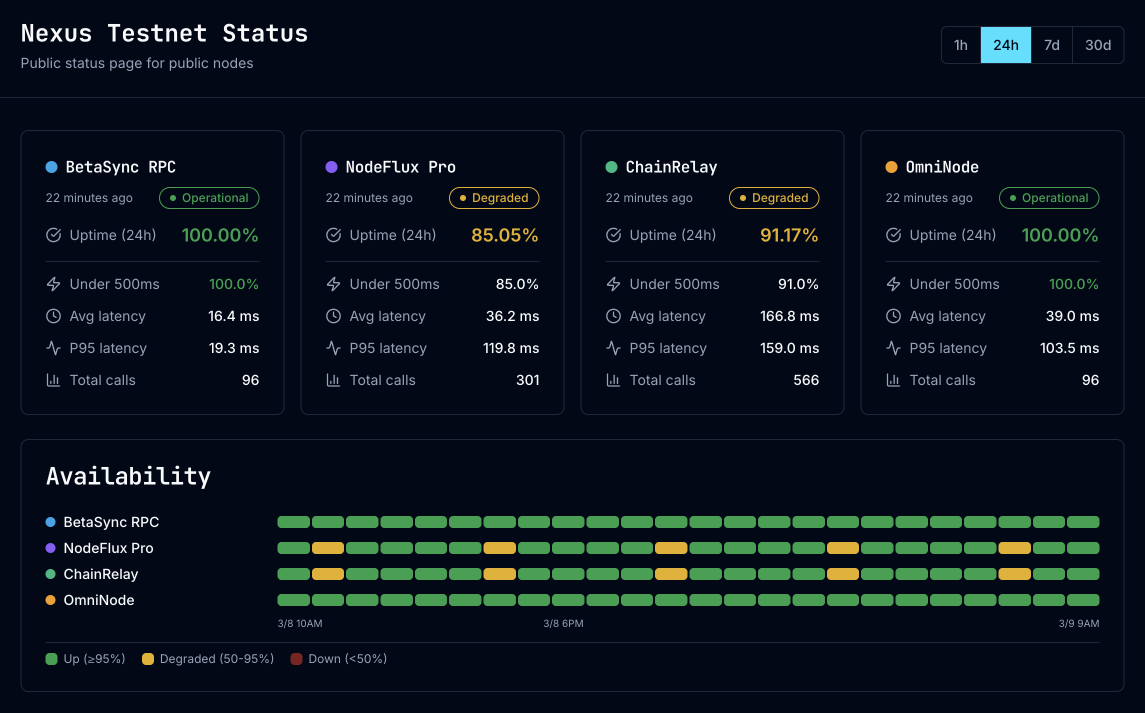Click the bar chart icon for NodeFlux Pro total calls
The image size is (1145, 713).
[x=333, y=380]
